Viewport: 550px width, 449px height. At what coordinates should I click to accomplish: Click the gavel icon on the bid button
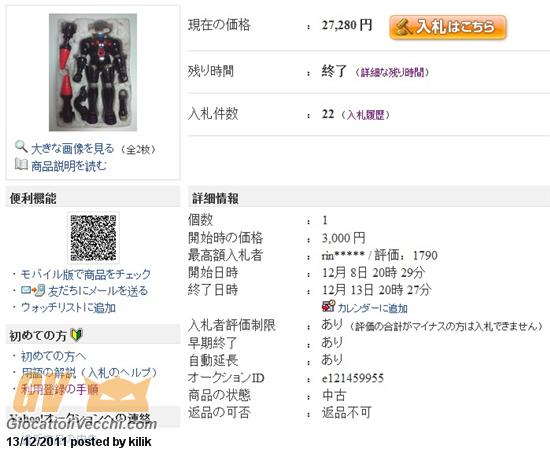click(x=403, y=27)
